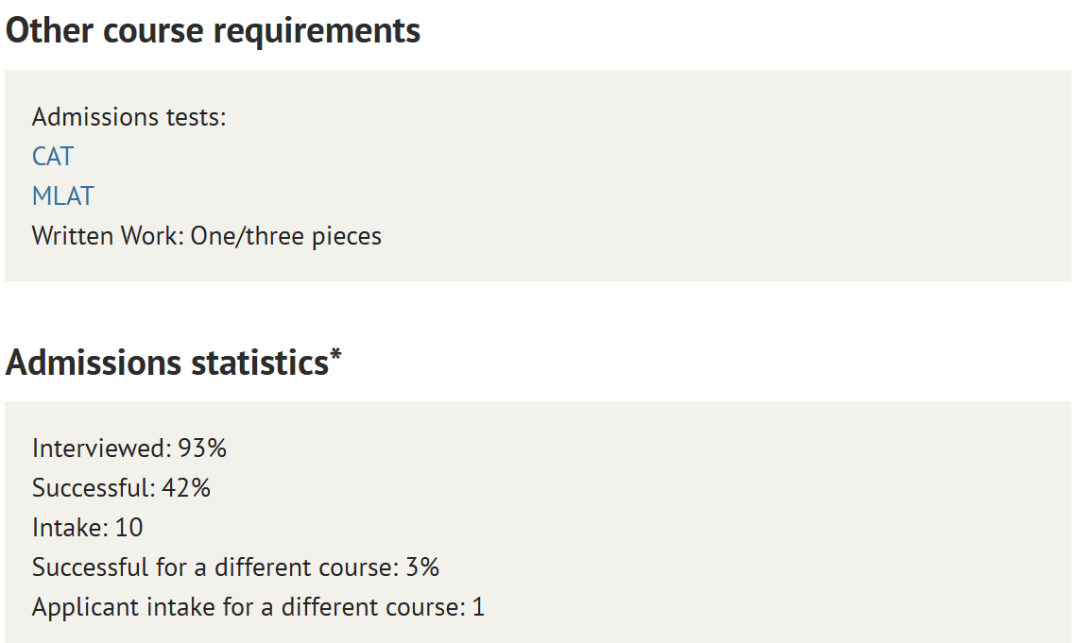Click the word requirements in the first heading
Image resolution: width=1080 pixels, height=643 pixels.
coord(317,32)
